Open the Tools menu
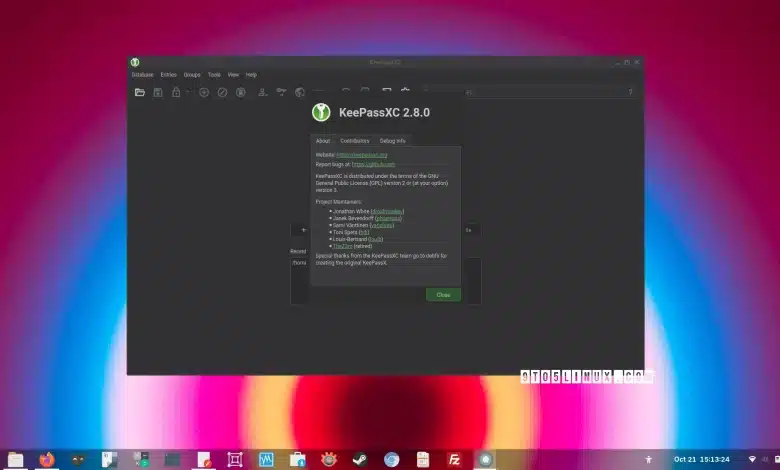 pos(214,75)
